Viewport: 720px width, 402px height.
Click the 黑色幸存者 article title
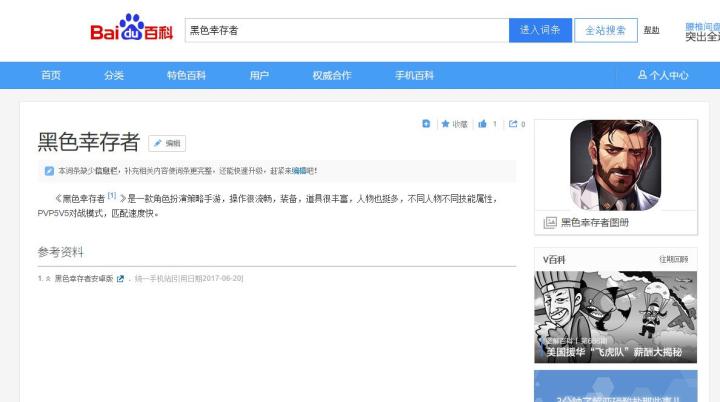[89, 142]
